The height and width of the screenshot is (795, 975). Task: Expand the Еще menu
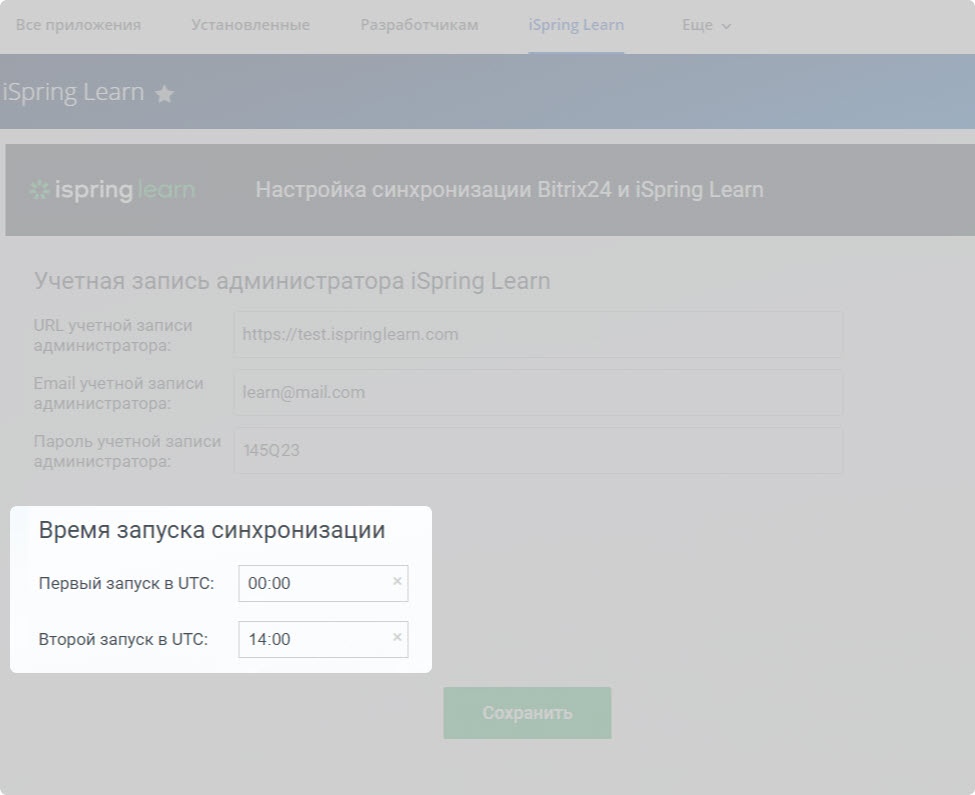(706, 25)
